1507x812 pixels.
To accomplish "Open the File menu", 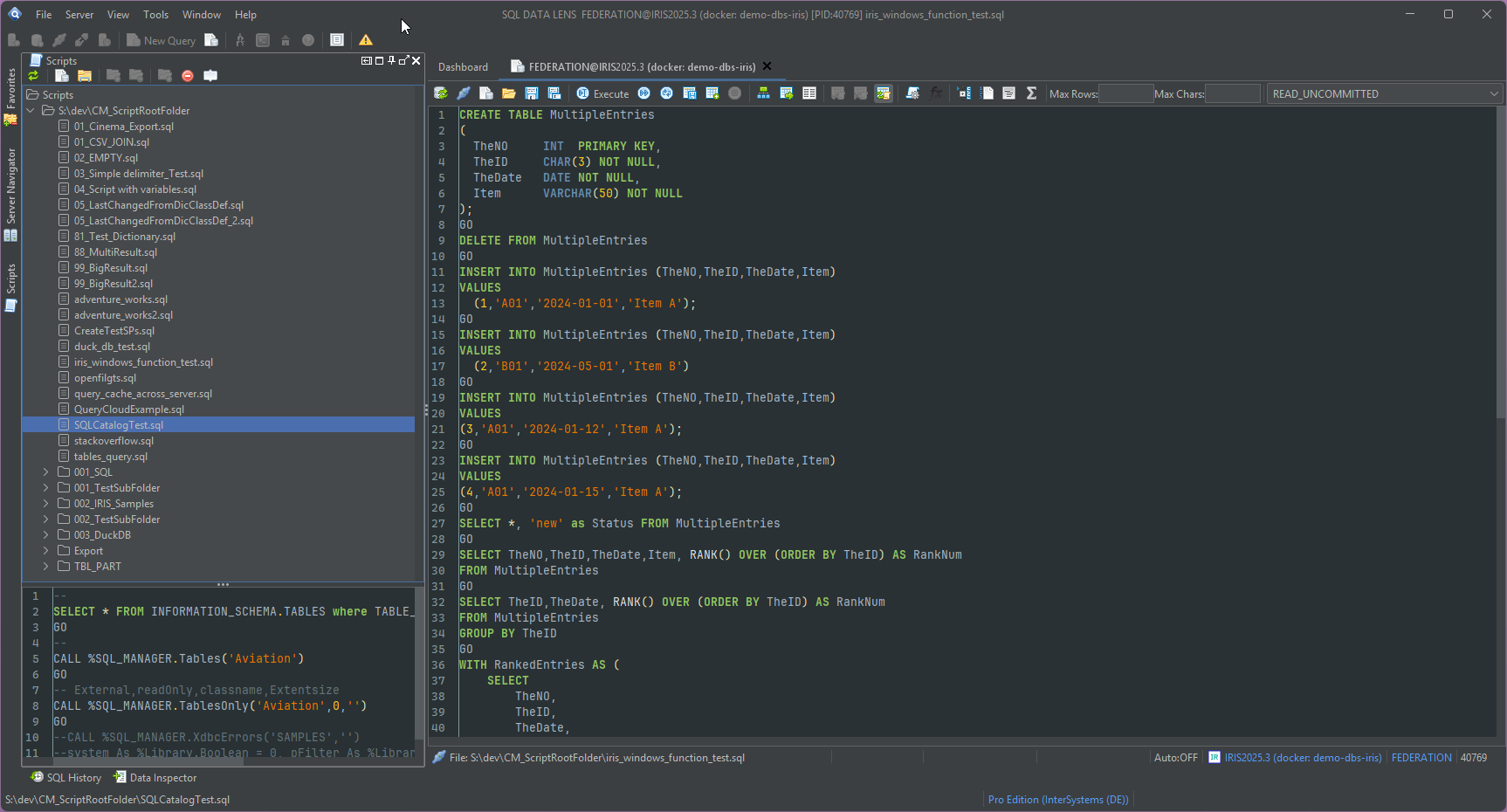I will tap(44, 15).
